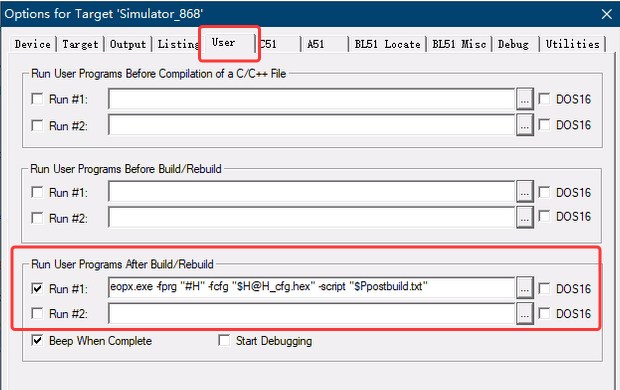Browse file for before-build Run #2
This screenshot has width=620, height=390.
coord(525,218)
